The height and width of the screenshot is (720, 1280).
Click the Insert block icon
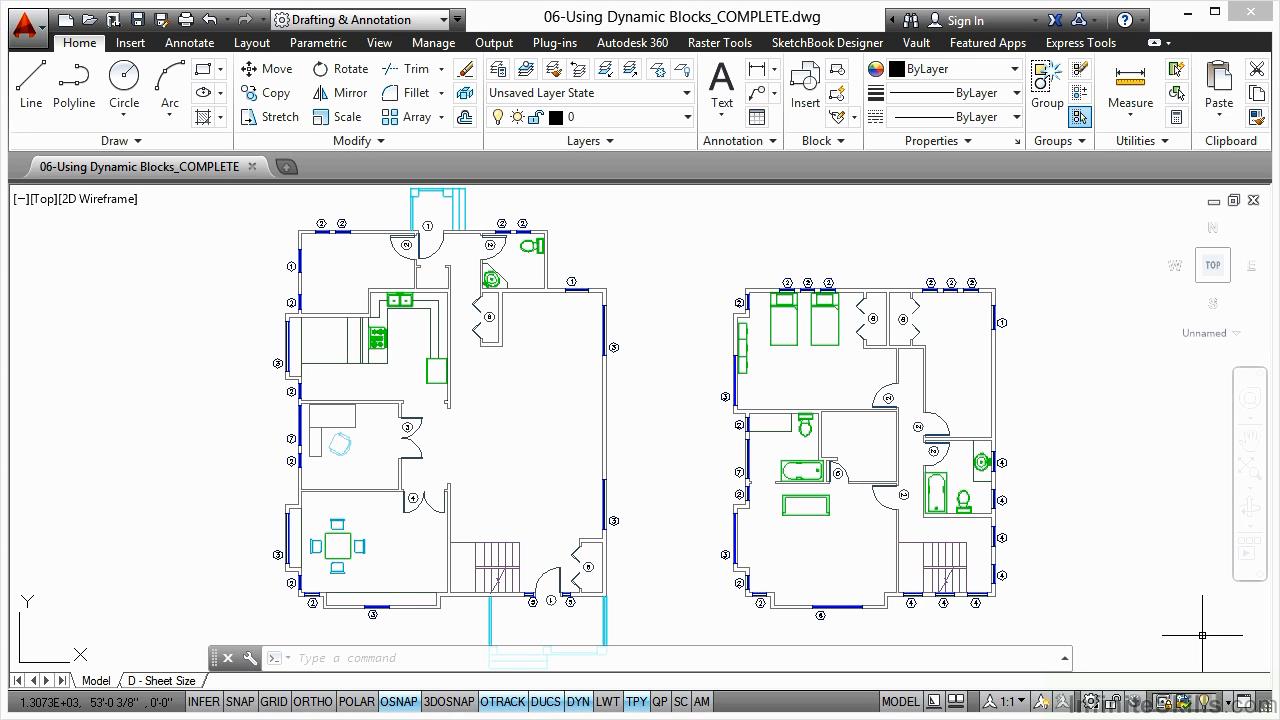[805, 83]
